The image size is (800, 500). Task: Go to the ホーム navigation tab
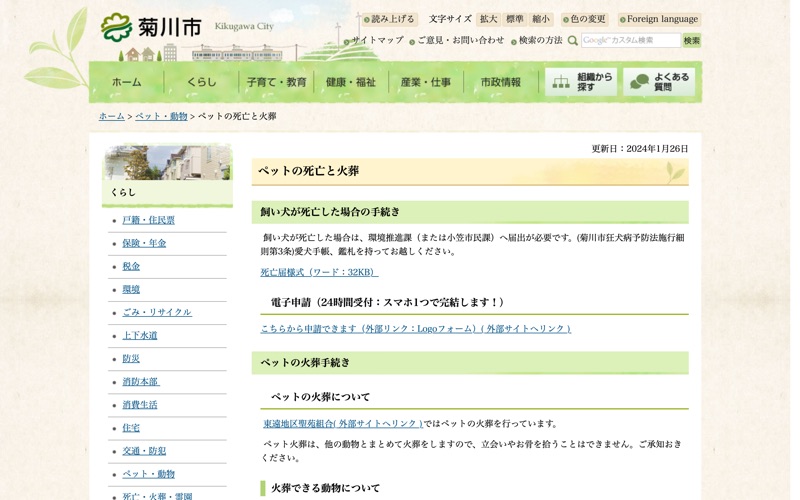click(x=127, y=82)
